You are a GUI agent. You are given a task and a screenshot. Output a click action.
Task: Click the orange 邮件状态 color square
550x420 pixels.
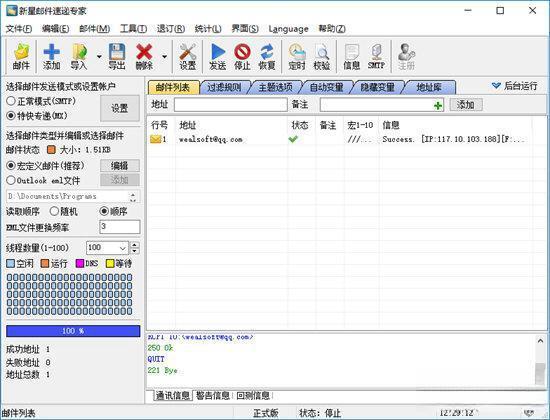(51, 150)
